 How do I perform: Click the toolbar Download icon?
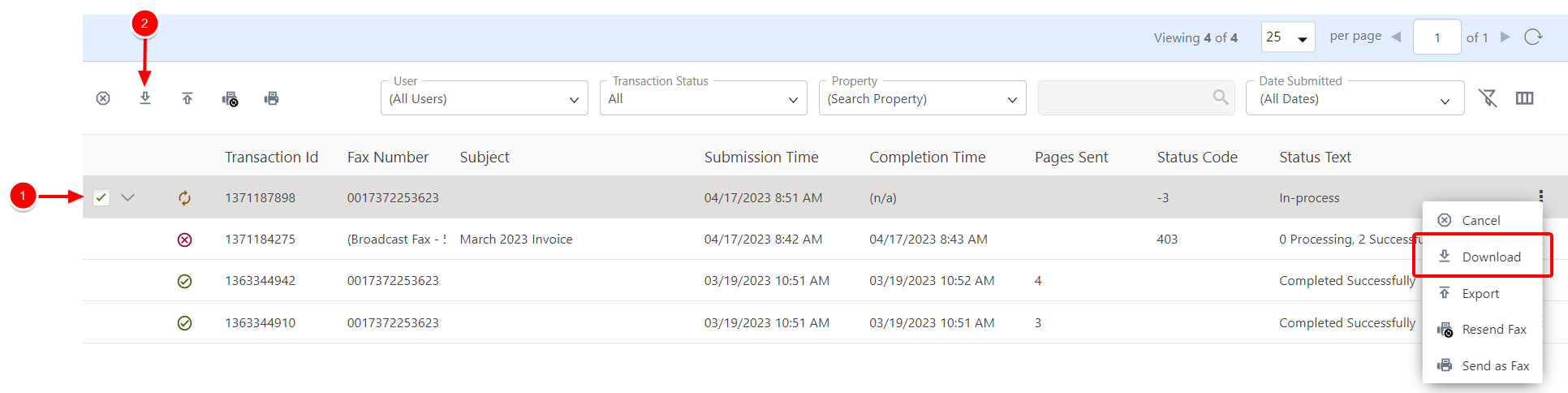(145, 98)
